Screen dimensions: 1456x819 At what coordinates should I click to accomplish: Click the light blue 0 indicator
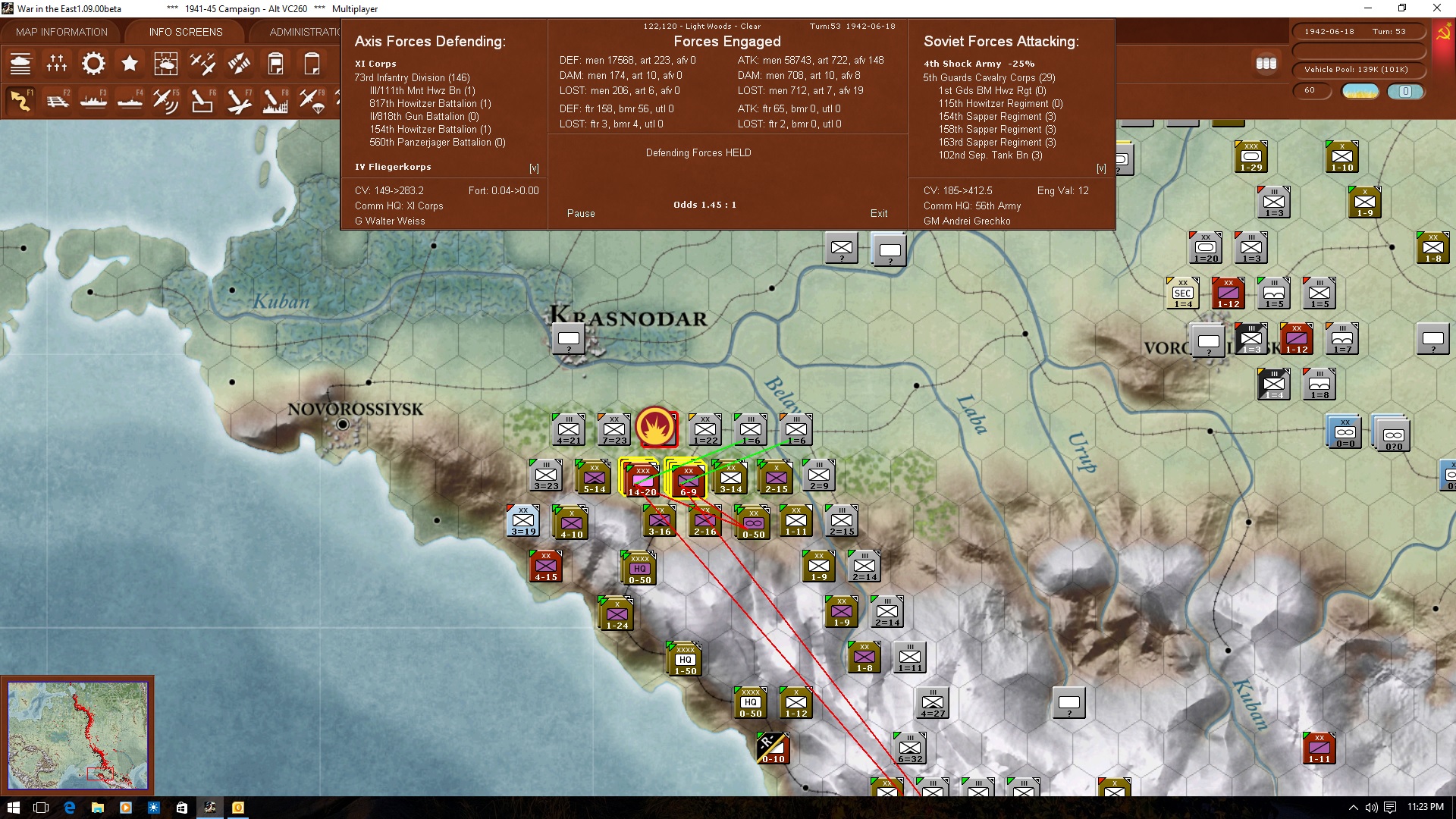[x=1405, y=91]
